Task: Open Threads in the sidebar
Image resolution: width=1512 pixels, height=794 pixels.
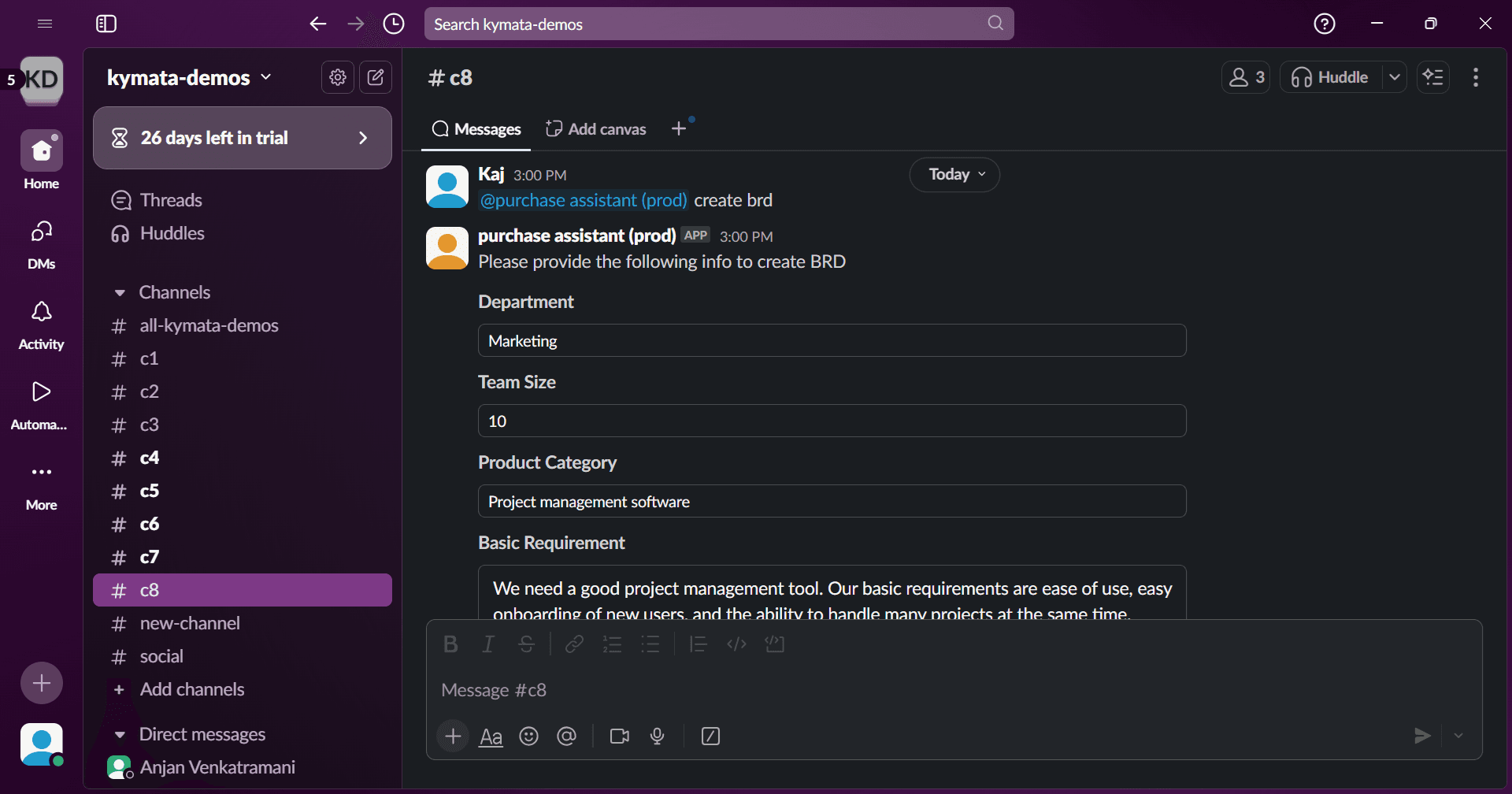Action: 243,200
